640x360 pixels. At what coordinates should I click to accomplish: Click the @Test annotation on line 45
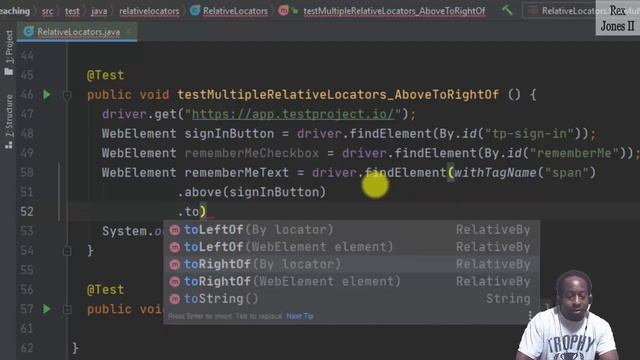point(105,75)
